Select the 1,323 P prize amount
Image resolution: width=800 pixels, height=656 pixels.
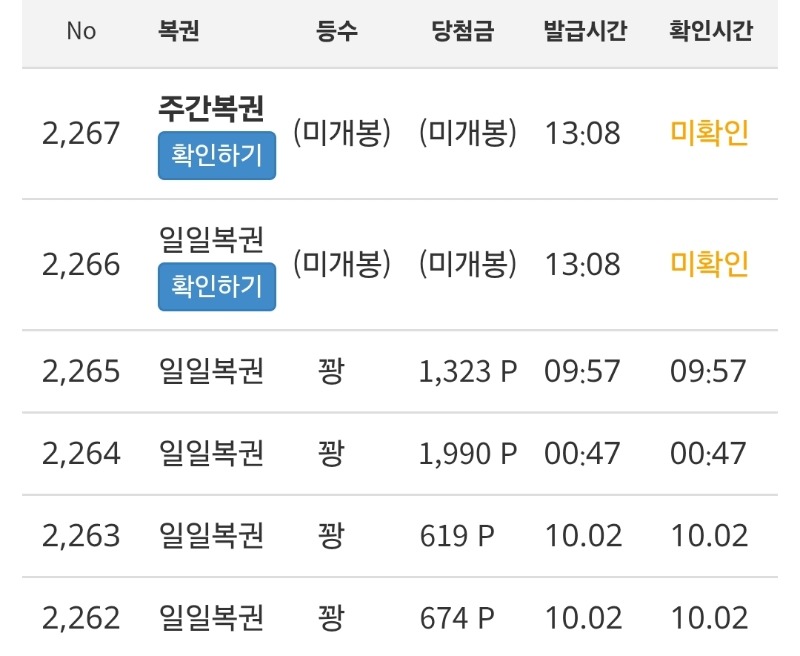(468, 371)
